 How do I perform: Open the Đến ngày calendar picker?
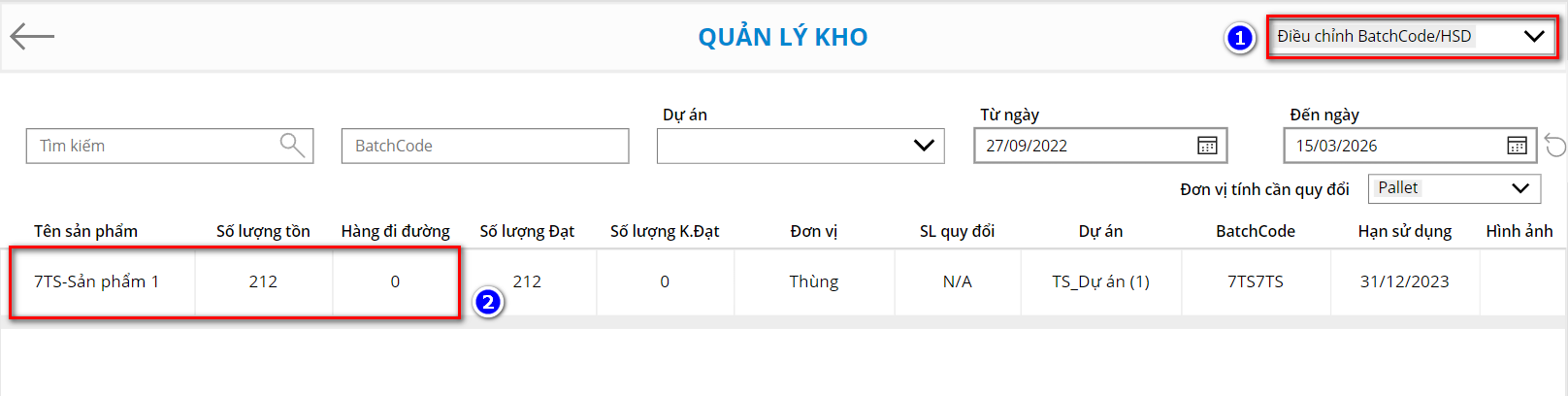click(1517, 146)
